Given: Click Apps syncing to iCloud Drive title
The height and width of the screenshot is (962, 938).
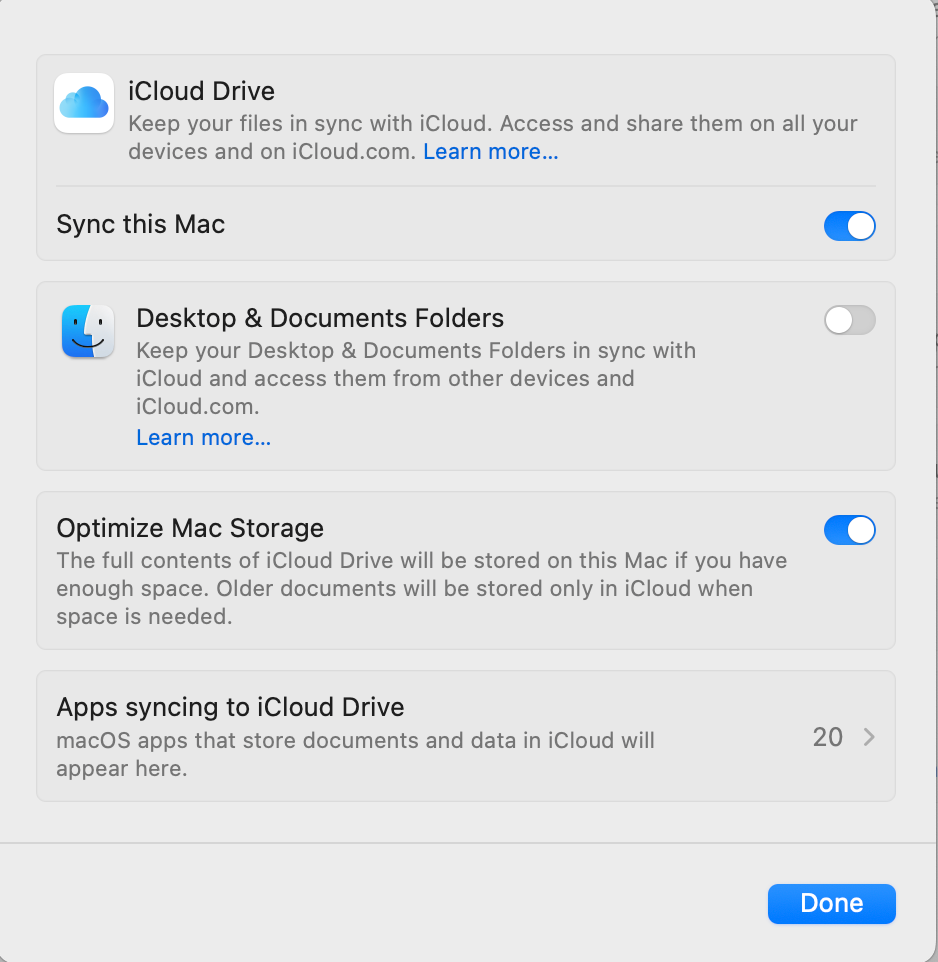Looking at the screenshot, I should [x=231, y=707].
